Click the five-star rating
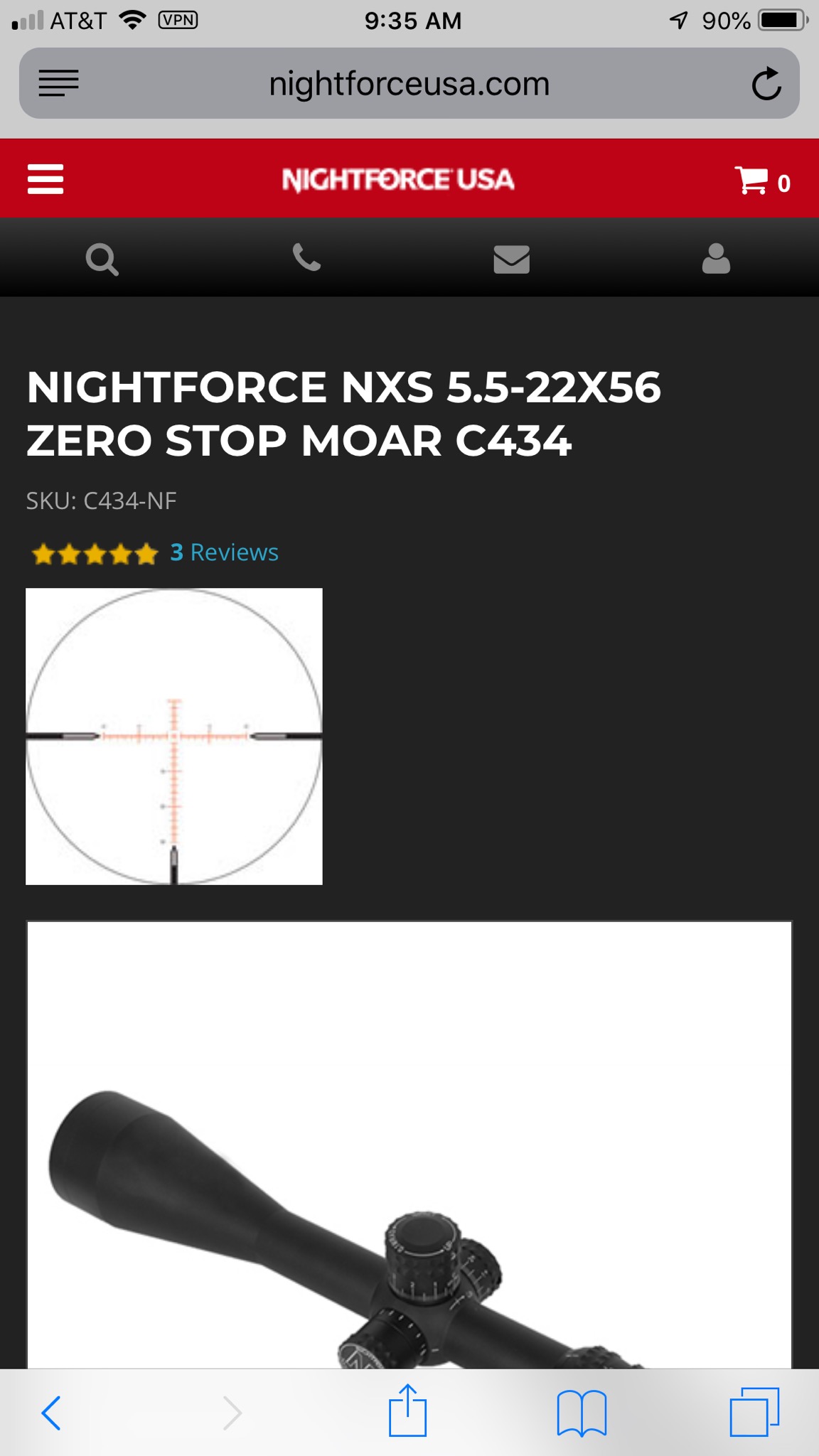The image size is (819, 1456). point(94,553)
